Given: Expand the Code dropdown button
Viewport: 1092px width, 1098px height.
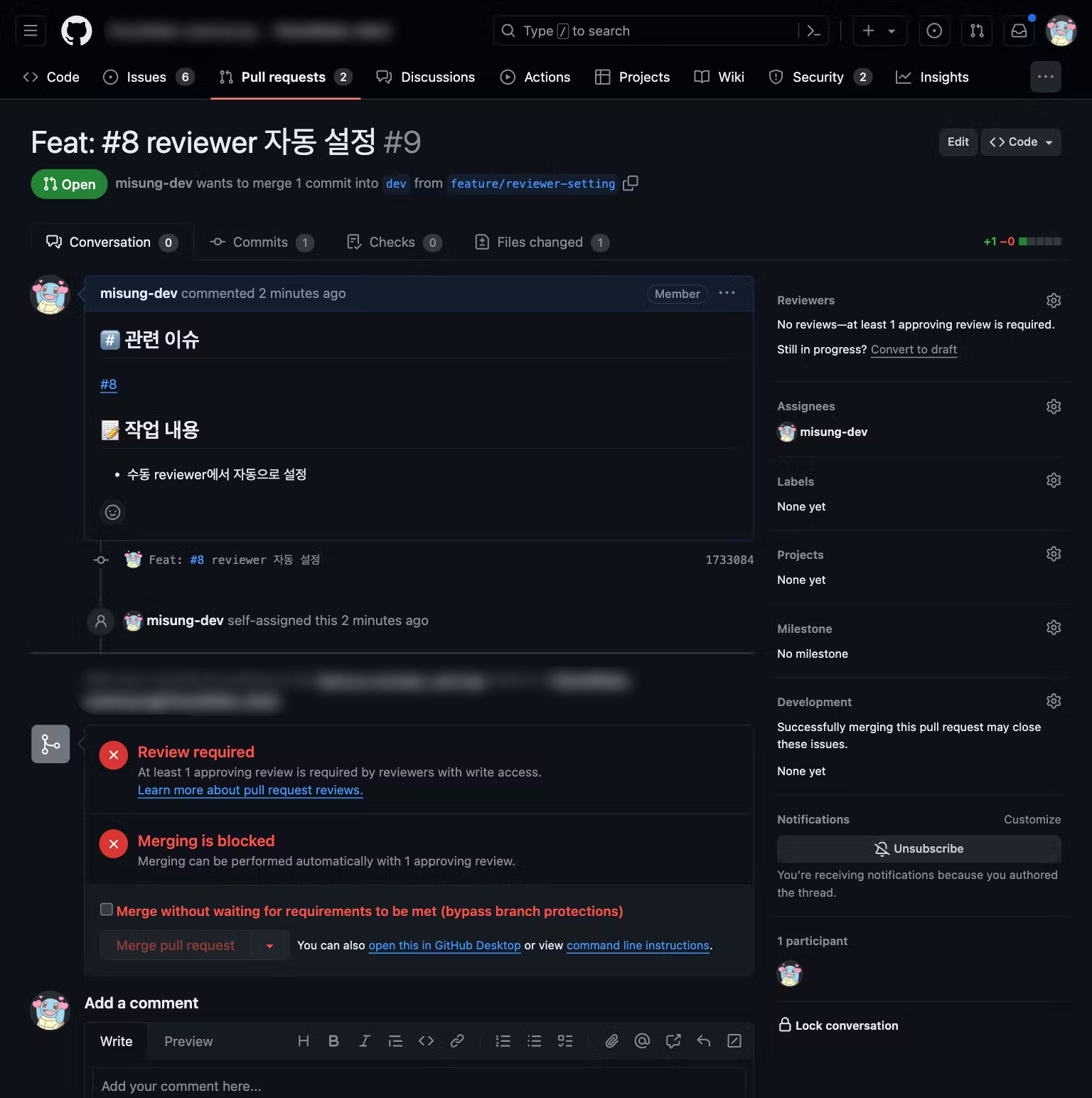Looking at the screenshot, I should [x=1021, y=142].
